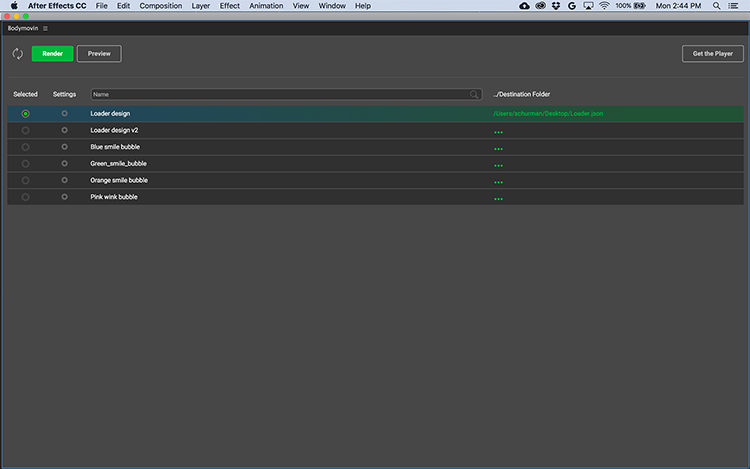This screenshot has height=469, width=750.
Task: Select the Blue smile bubble radio button
Action: pyautogui.click(x=25, y=147)
